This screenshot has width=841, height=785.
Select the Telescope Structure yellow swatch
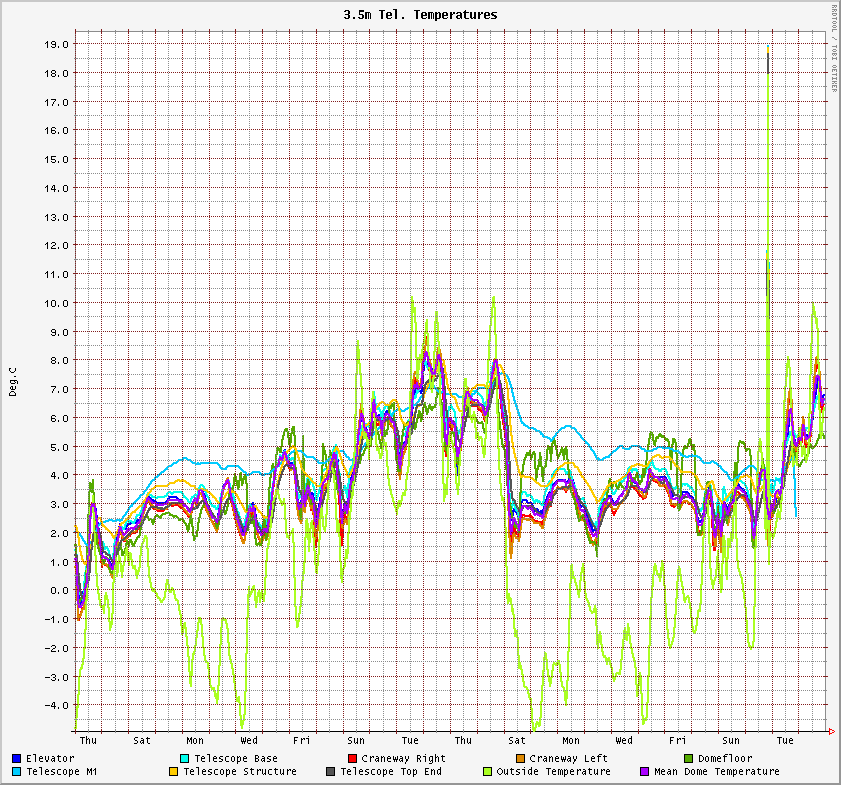point(174,772)
